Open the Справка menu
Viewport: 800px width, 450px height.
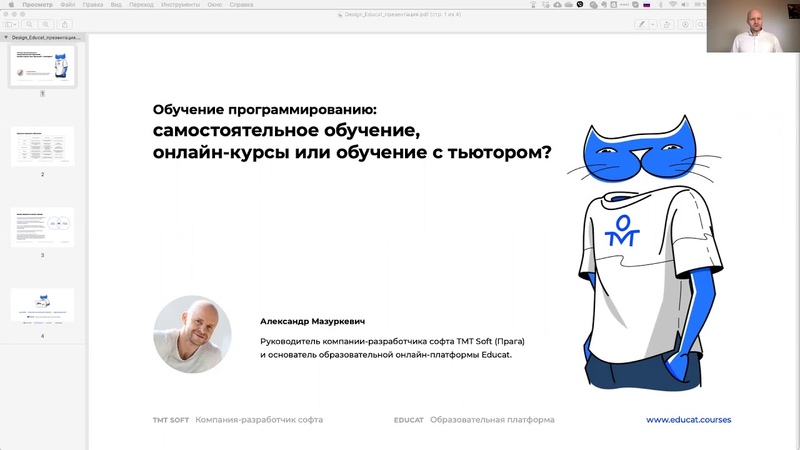[241, 5]
